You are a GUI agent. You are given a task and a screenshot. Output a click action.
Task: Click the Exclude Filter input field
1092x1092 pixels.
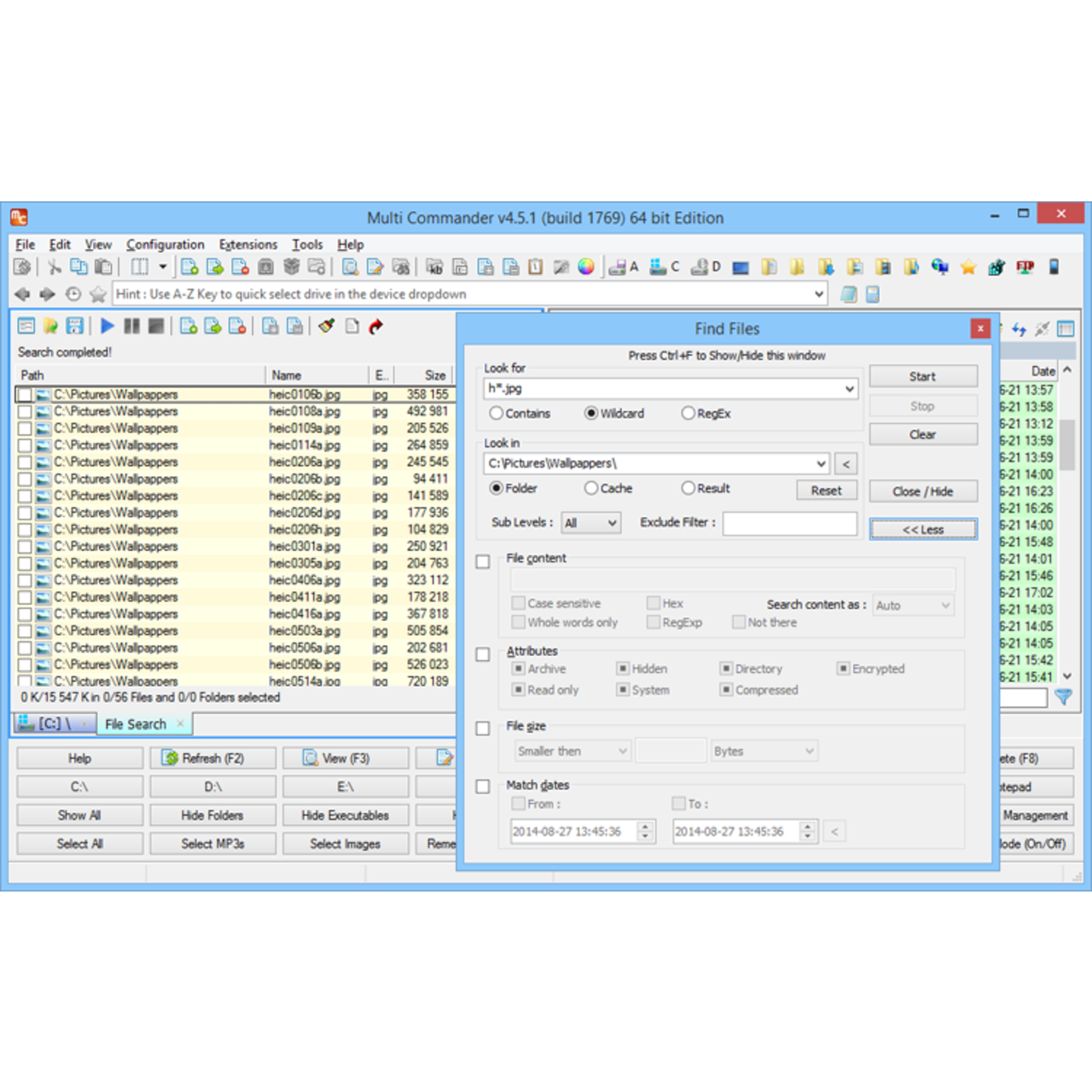(x=789, y=523)
